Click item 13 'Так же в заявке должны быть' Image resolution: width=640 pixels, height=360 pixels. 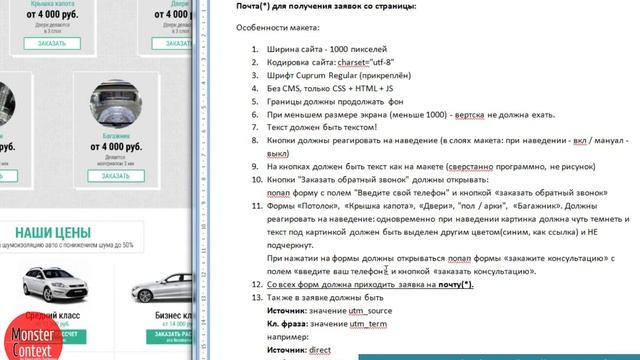click(325, 298)
